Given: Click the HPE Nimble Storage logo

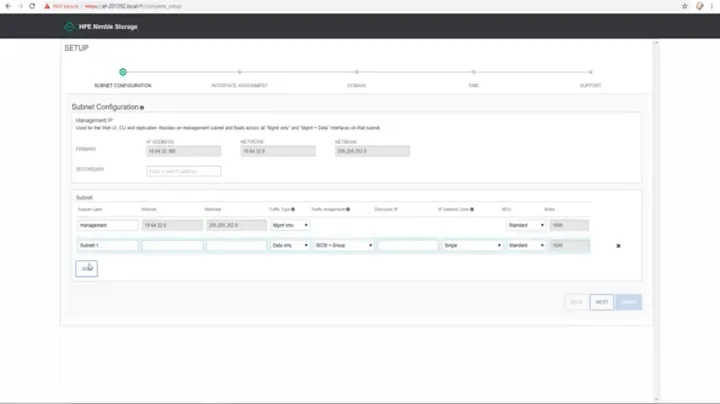Looking at the screenshot, I should click(x=69, y=26).
